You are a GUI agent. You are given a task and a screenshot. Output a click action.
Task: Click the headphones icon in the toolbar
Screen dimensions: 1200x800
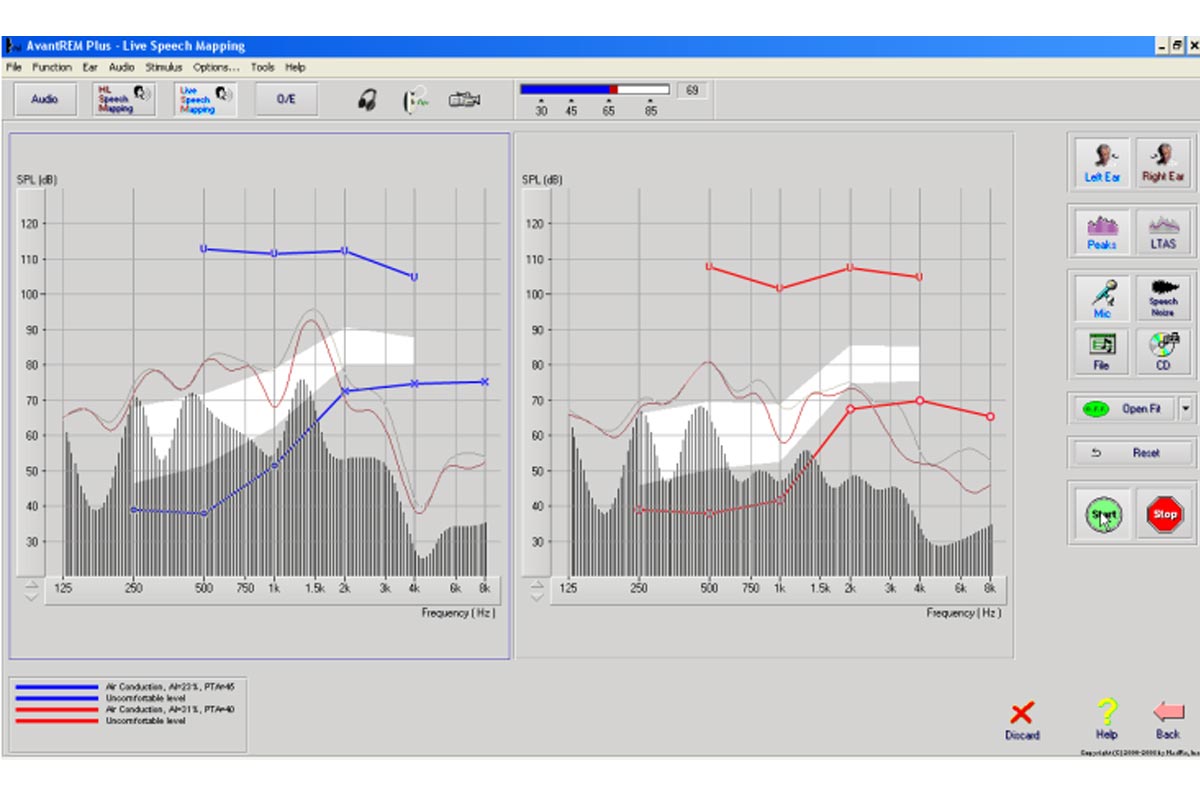coord(368,100)
